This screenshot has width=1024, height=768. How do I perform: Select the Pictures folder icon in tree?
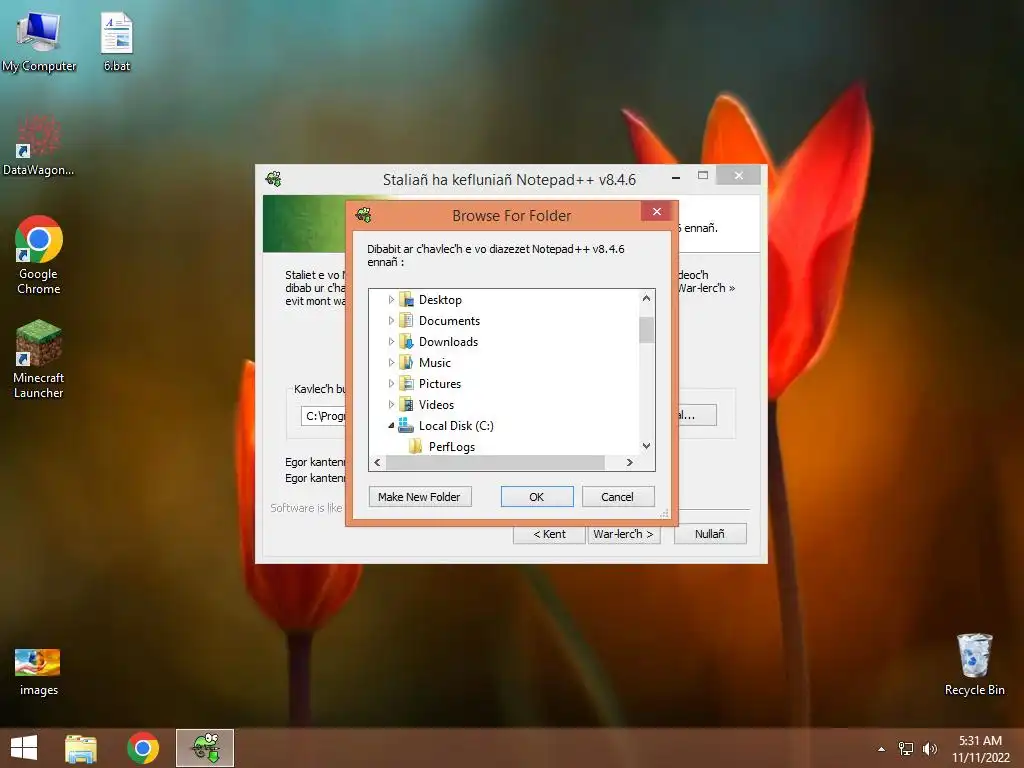coord(406,383)
